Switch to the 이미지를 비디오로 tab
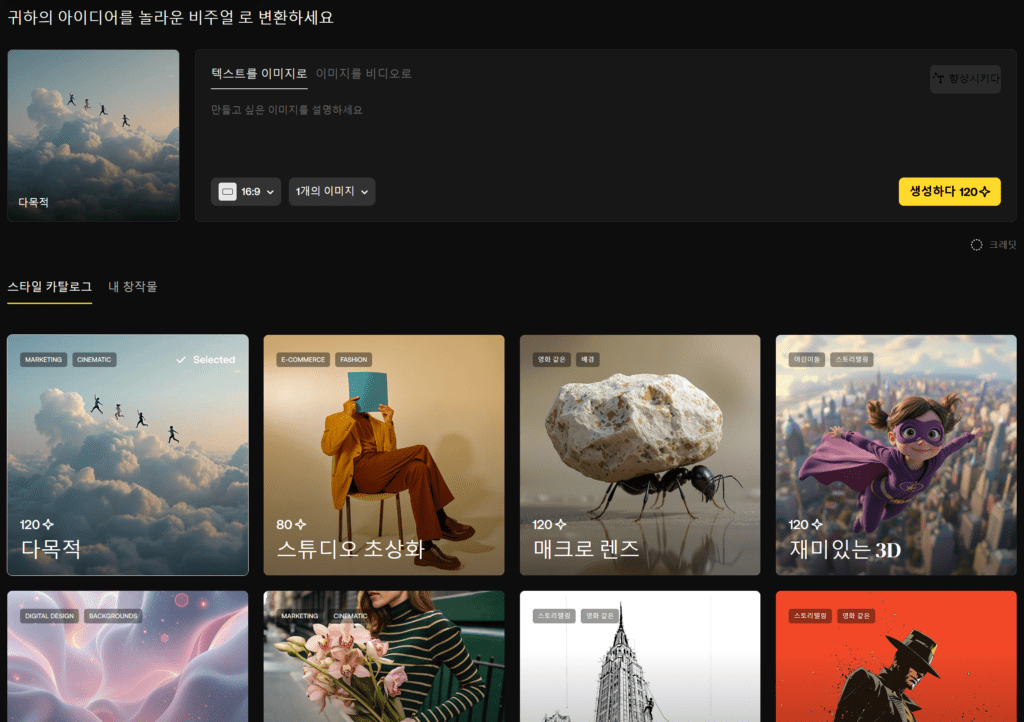Image resolution: width=1024 pixels, height=722 pixels. point(364,74)
